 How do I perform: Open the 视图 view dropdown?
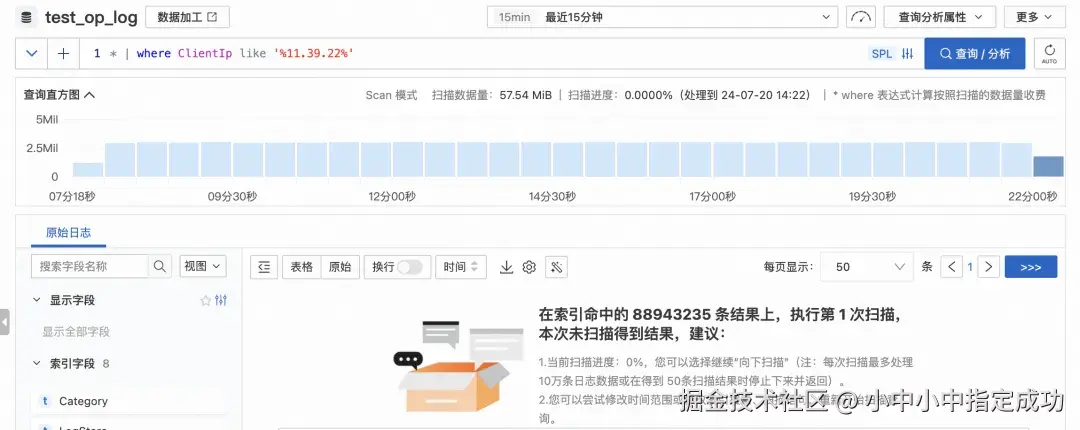[202, 266]
